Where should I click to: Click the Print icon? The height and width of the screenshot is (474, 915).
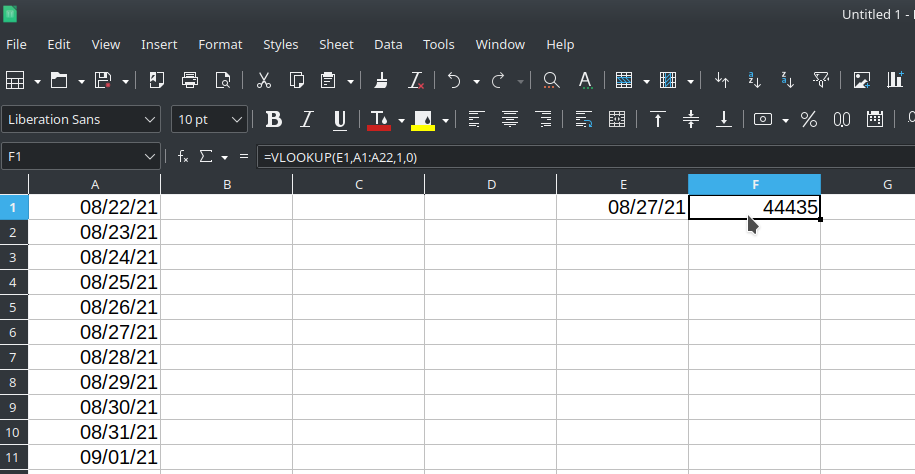click(x=190, y=80)
